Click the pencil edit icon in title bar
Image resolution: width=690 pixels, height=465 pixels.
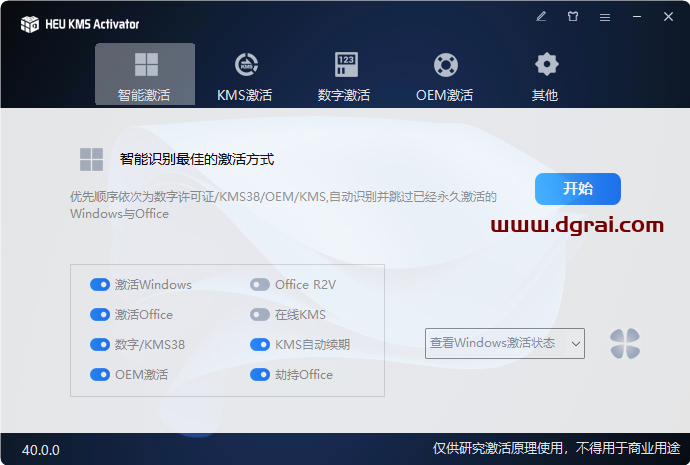(541, 17)
